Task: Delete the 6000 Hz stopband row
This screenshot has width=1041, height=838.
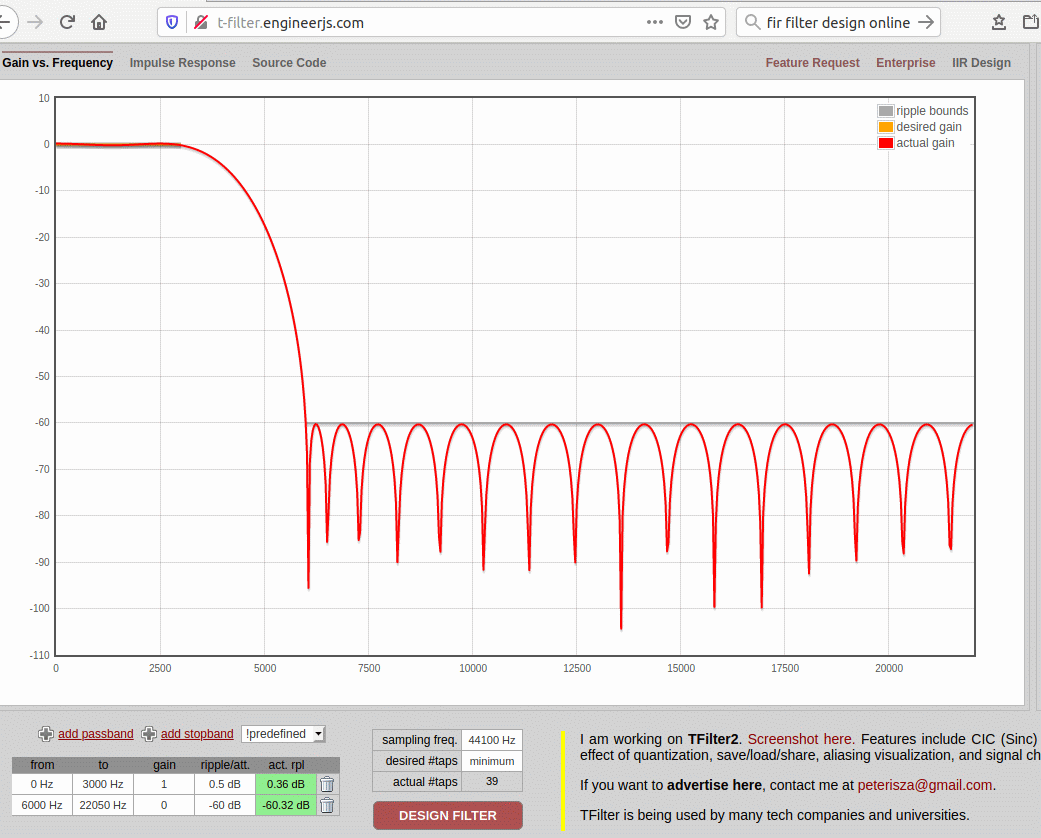Action: tap(327, 805)
